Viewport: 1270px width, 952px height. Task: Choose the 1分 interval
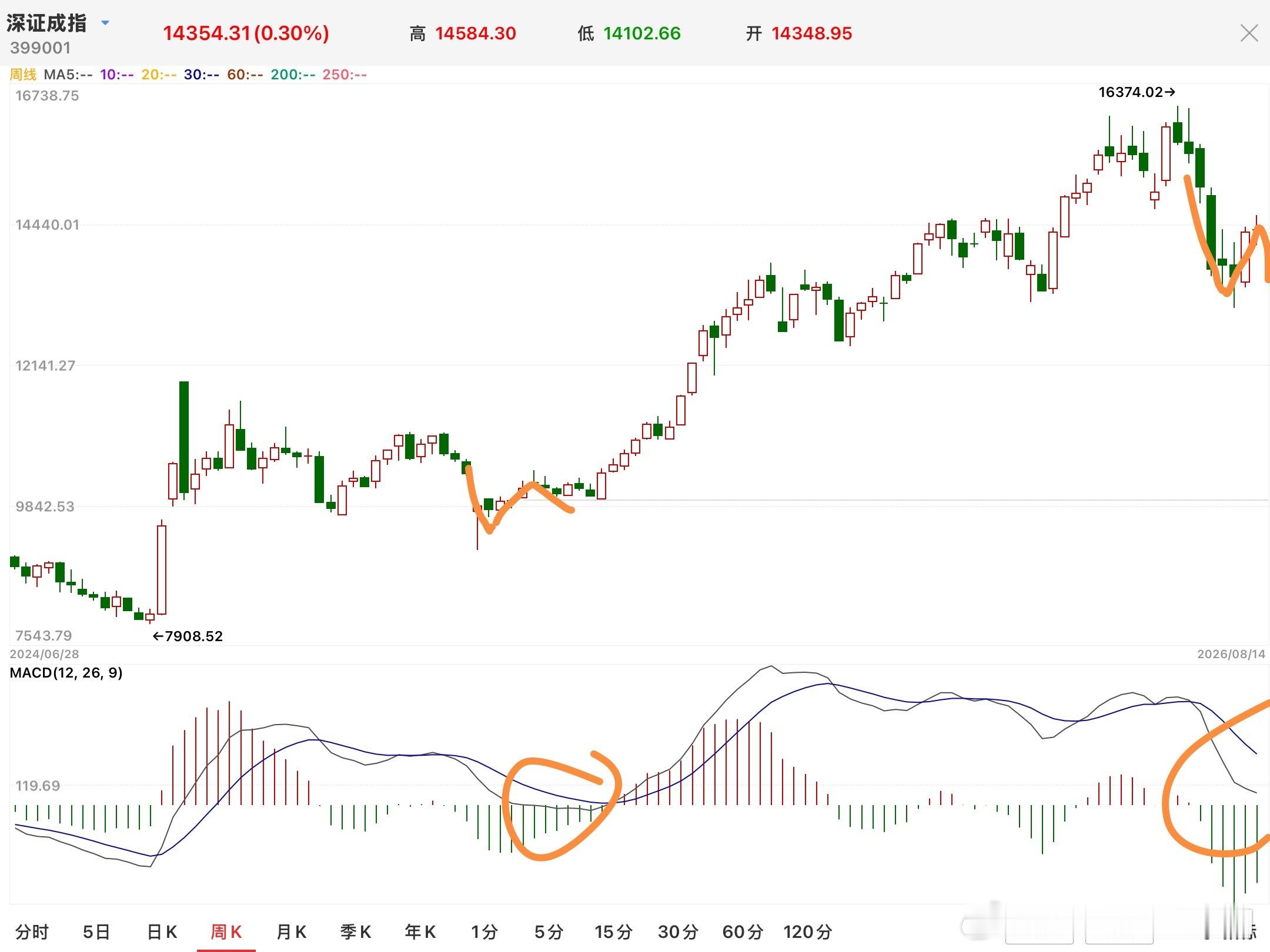click(x=484, y=931)
